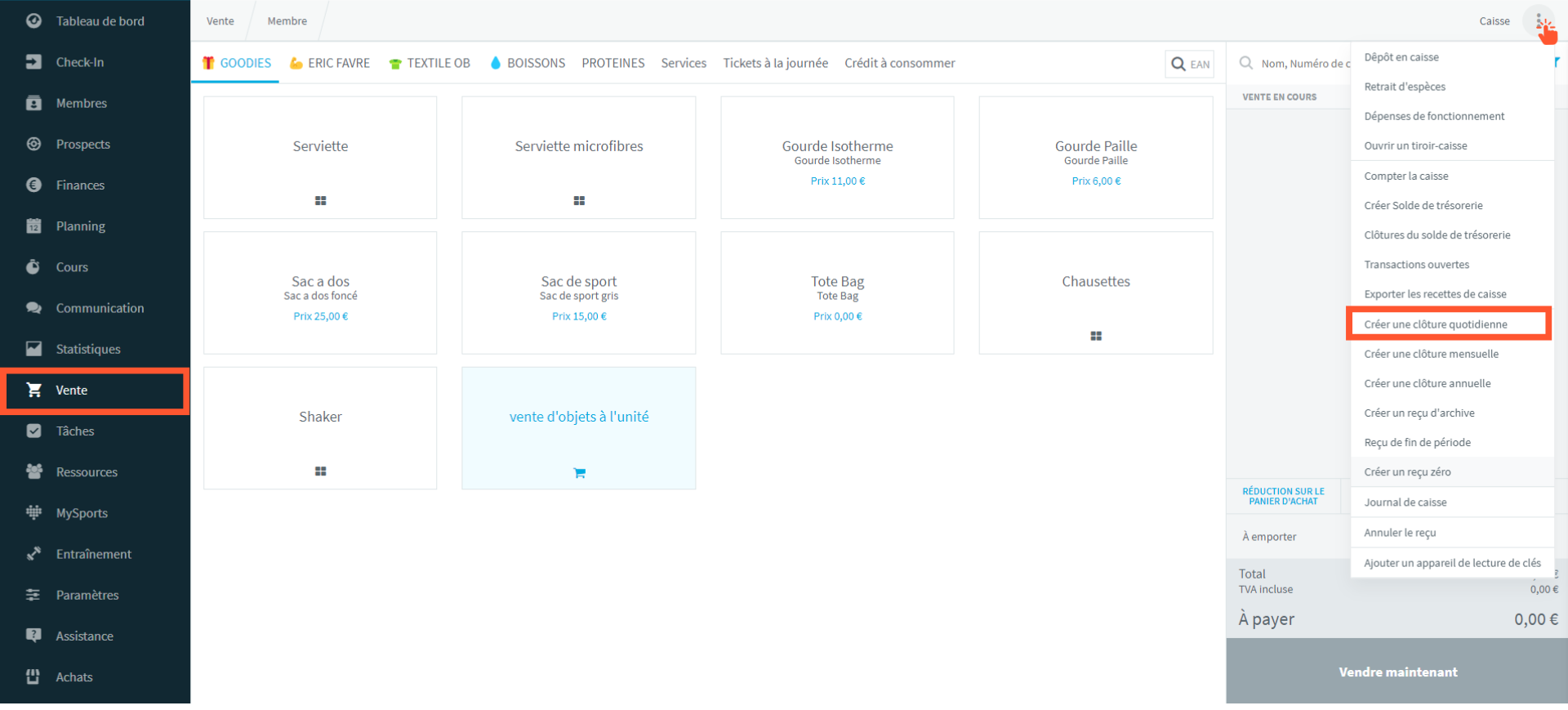Open Tableau de bord dashboard icon
The height and width of the screenshot is (710, 1568).
[33, 20]
